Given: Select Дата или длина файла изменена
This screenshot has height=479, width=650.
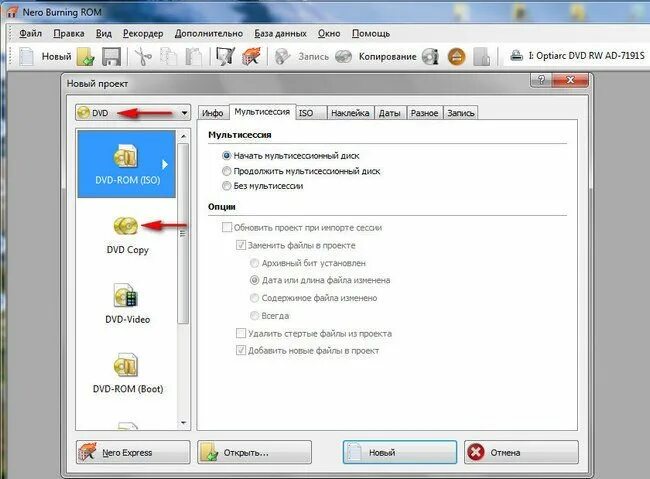Looking at the screenshot, I should pyautogui.click(x=255, y=280).
